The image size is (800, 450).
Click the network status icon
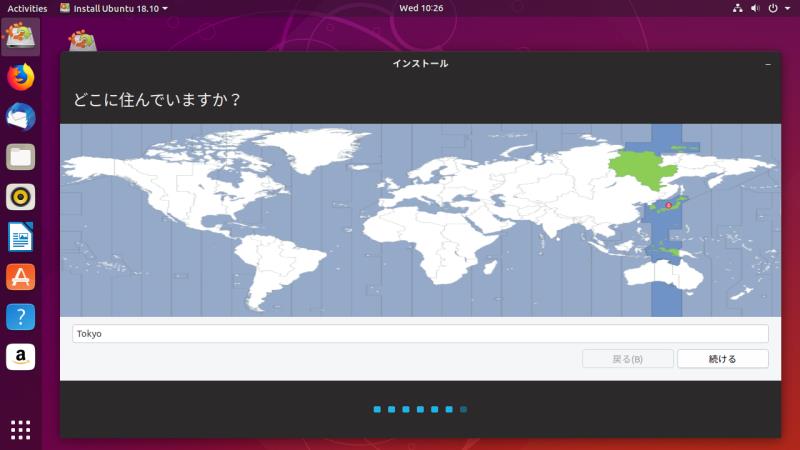737,8
